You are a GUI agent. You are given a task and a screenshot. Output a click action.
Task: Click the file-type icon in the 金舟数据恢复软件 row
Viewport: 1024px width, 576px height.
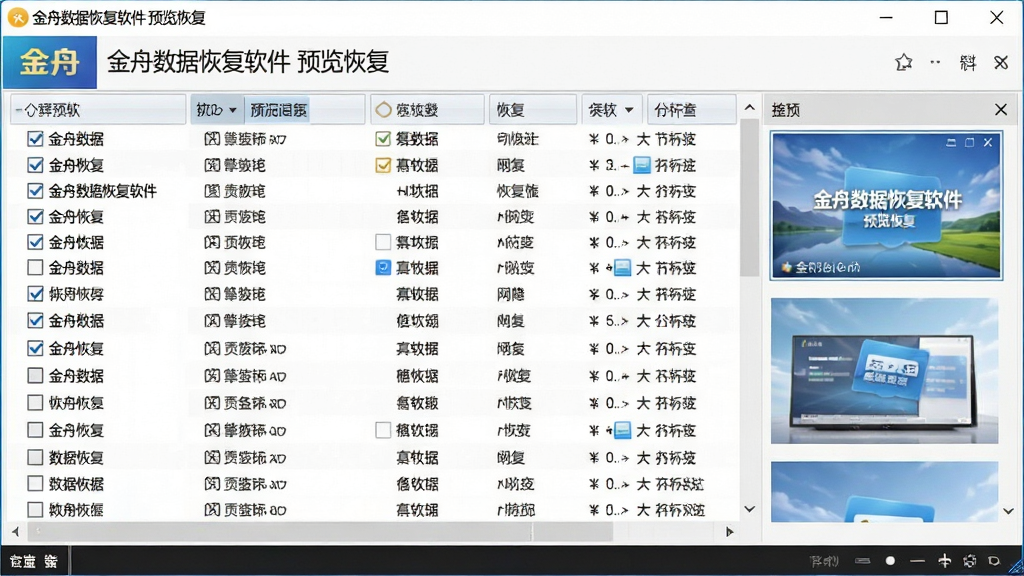(212, 191)
